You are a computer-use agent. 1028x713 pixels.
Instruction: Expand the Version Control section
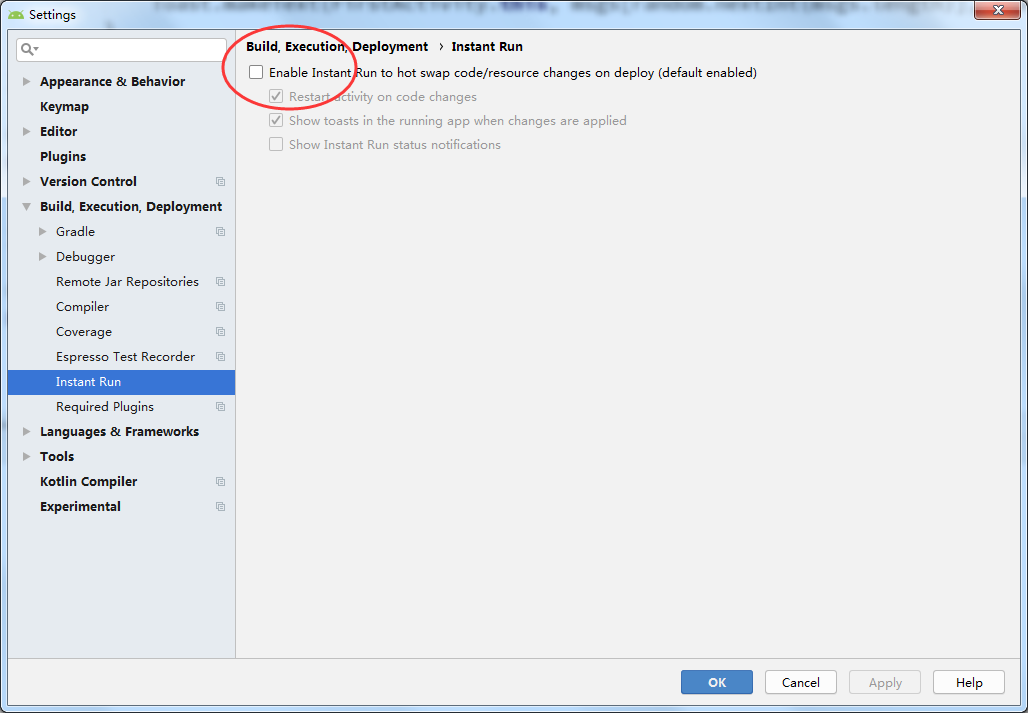(27, 182)
